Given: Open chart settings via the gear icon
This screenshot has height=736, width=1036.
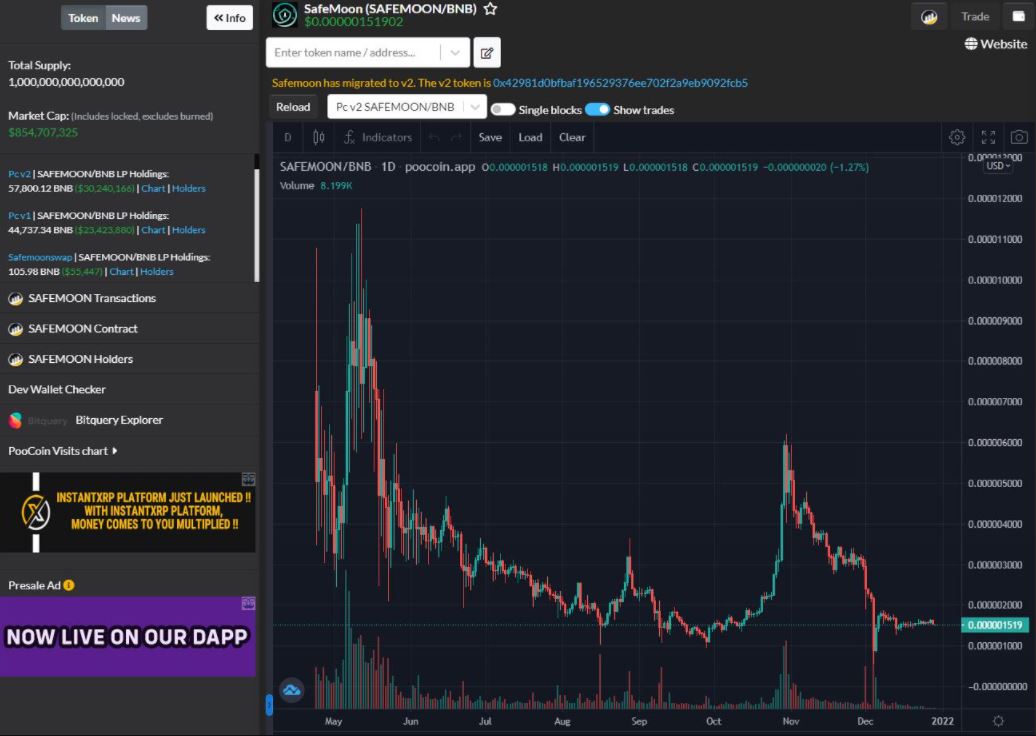Looking at the screenshot, I should (956, 137).
